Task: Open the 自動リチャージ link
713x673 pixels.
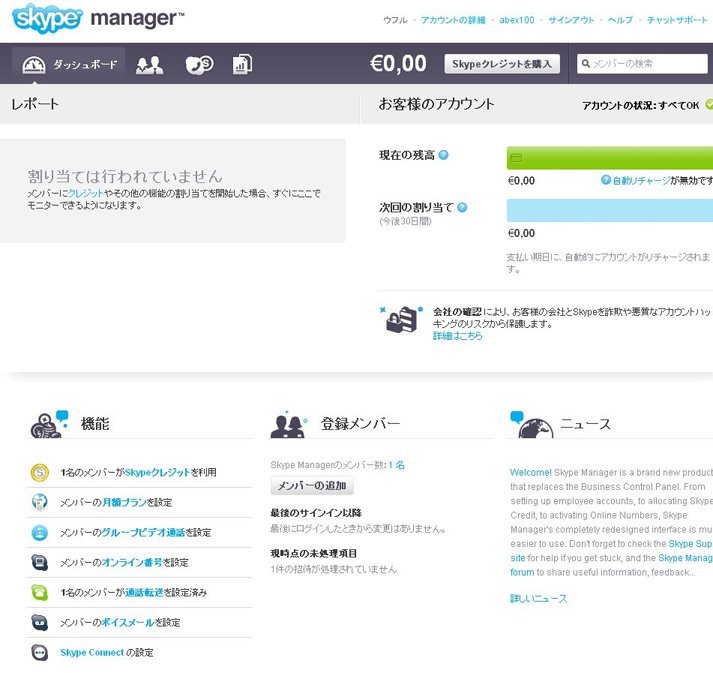Action: coord(641,181)
